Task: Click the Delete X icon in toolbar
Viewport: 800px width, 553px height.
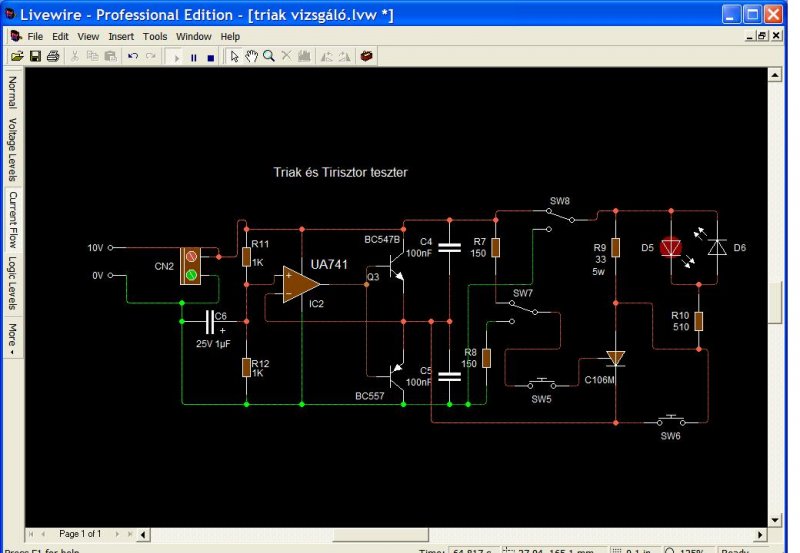Action: point(287,56)
